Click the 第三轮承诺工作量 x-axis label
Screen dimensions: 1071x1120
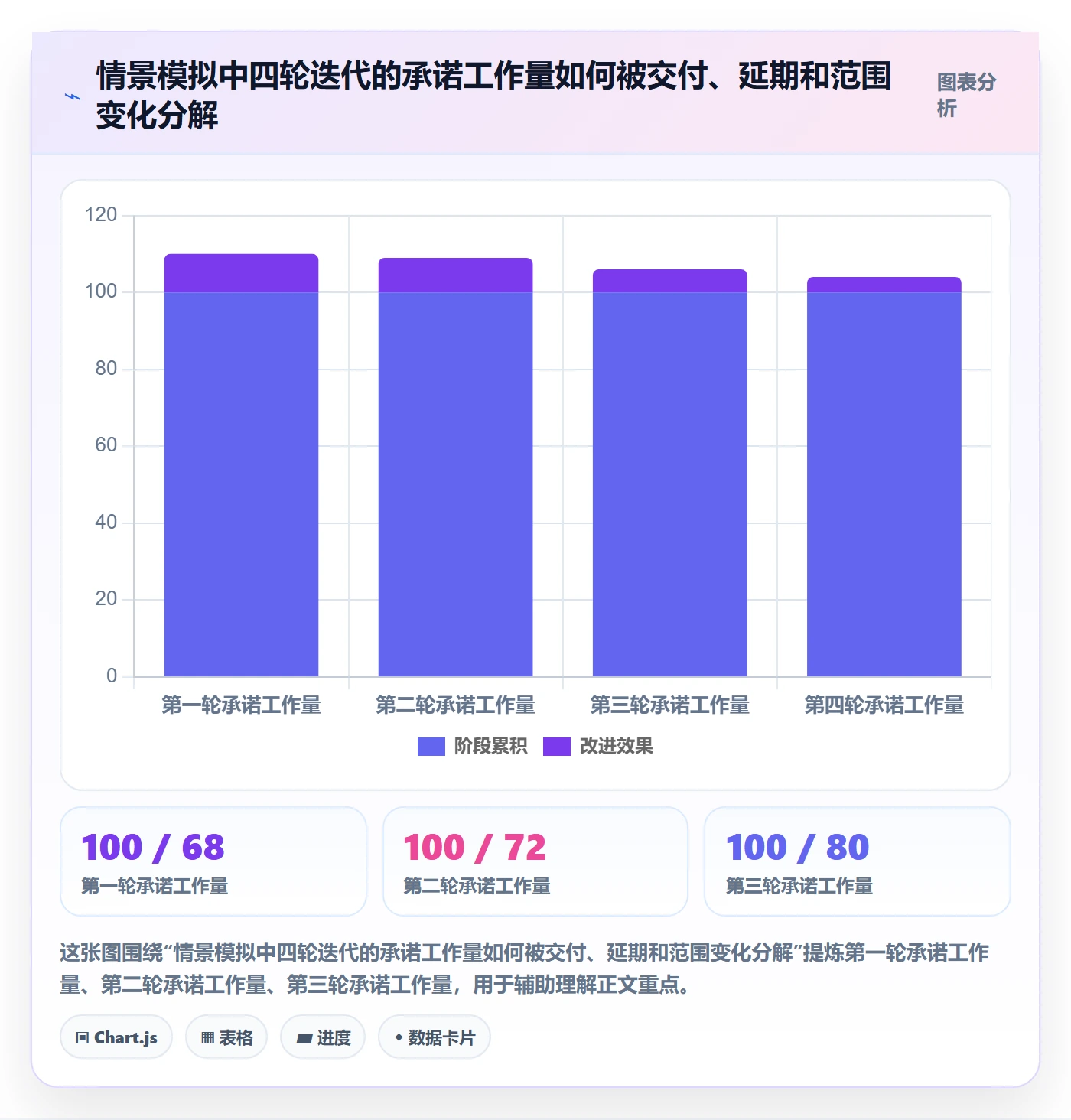669,705
